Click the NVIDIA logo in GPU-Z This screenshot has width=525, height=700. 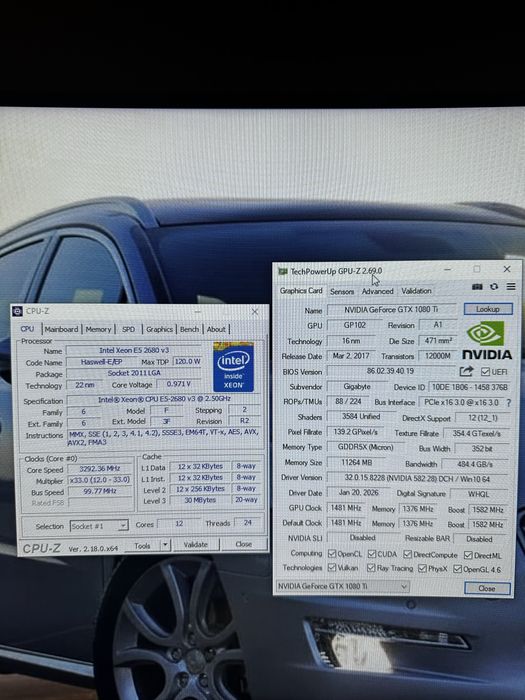pyautogui.click(x=487, y=341)
